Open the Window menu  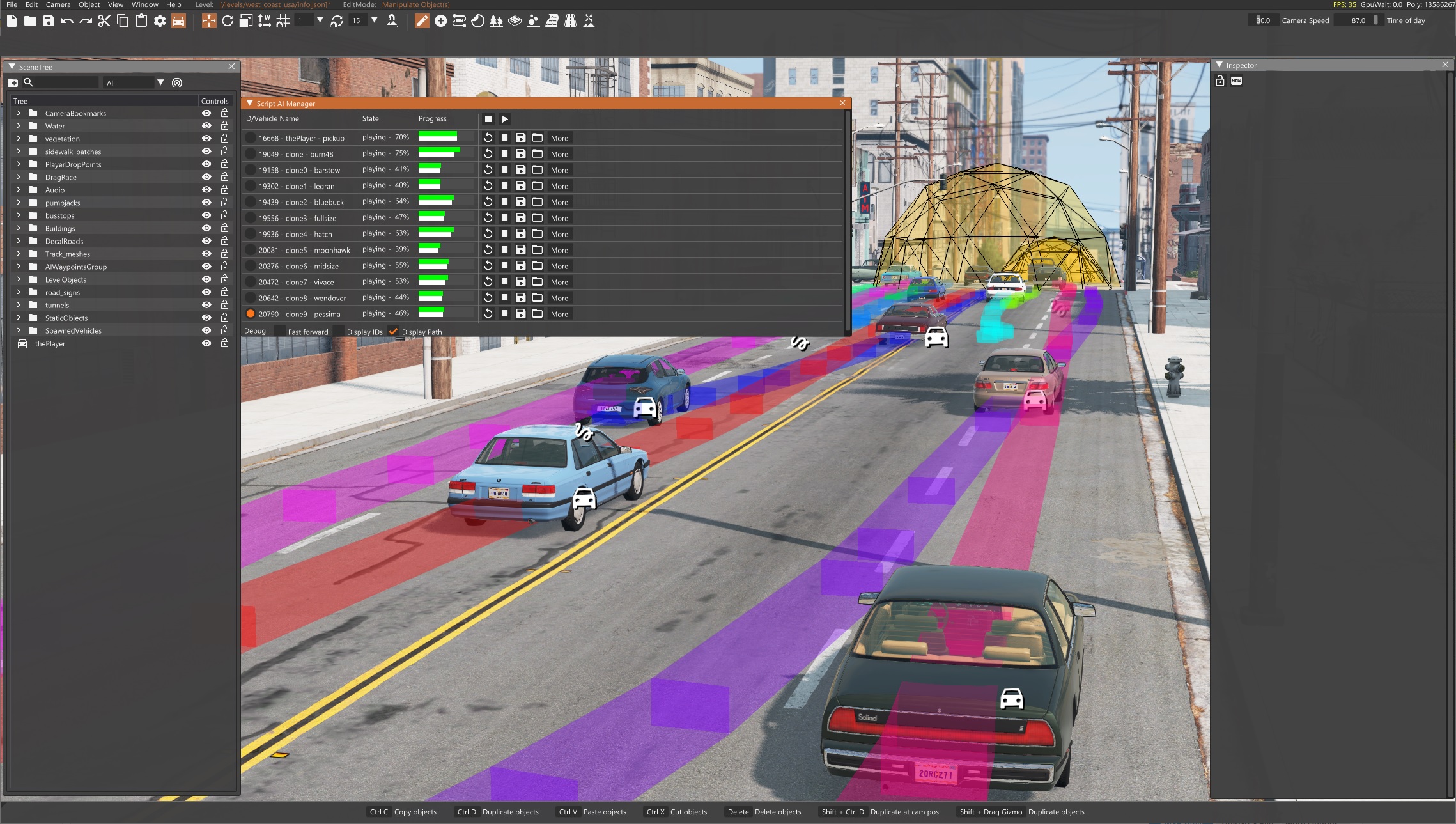click(x=144, y=4)
